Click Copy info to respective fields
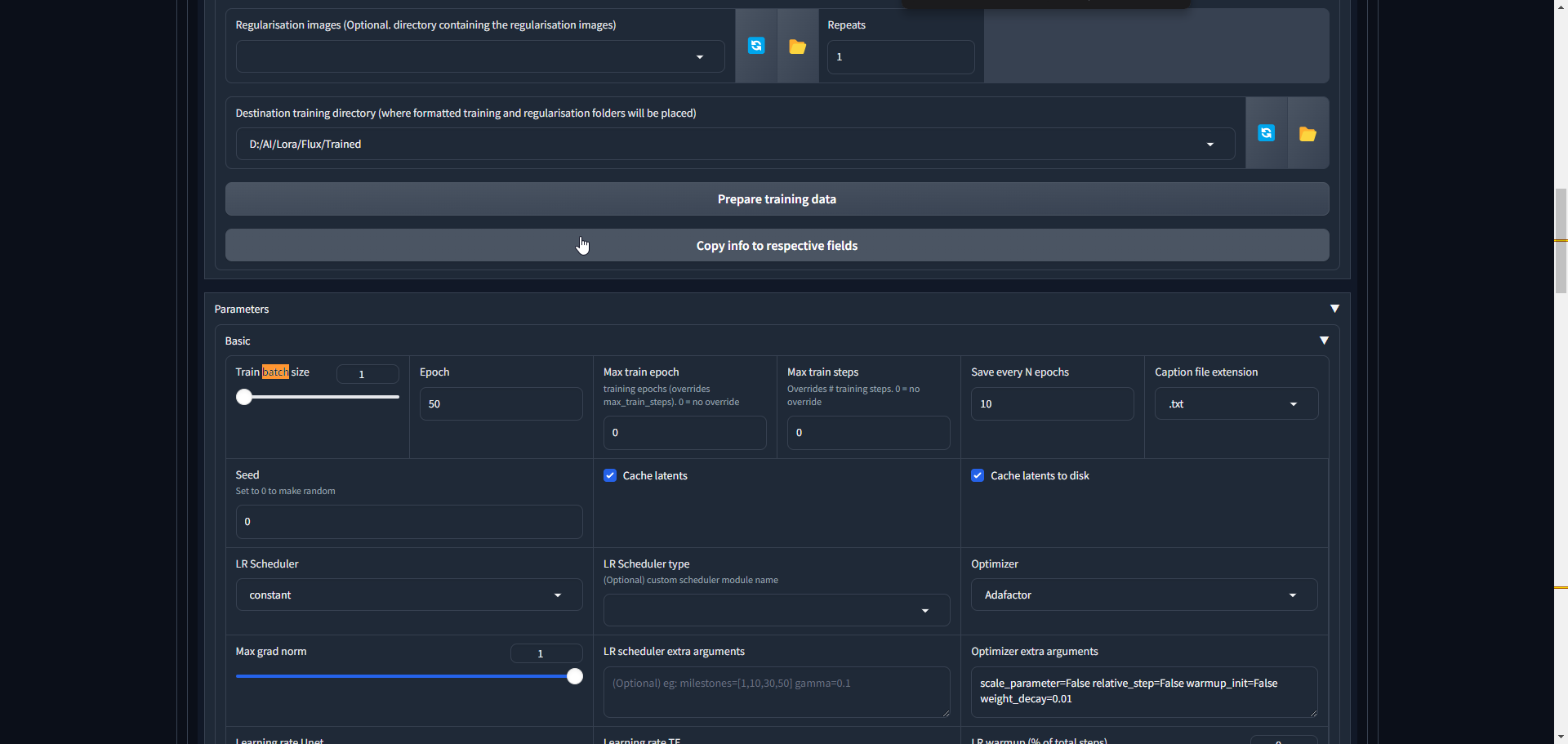 point(777,245)
